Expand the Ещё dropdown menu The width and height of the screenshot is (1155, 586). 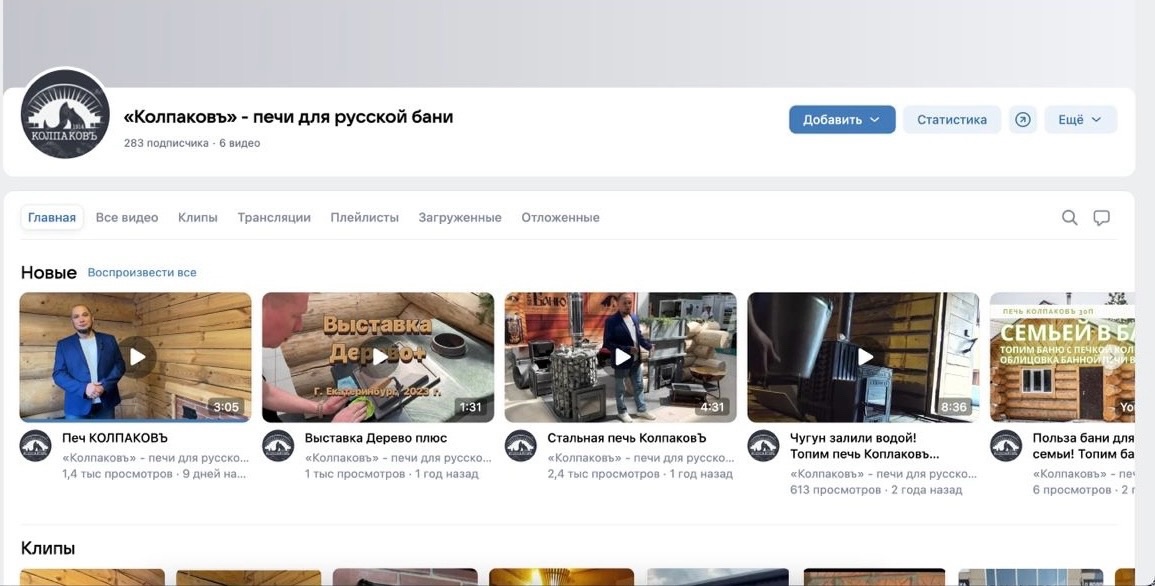(1081, 119)
